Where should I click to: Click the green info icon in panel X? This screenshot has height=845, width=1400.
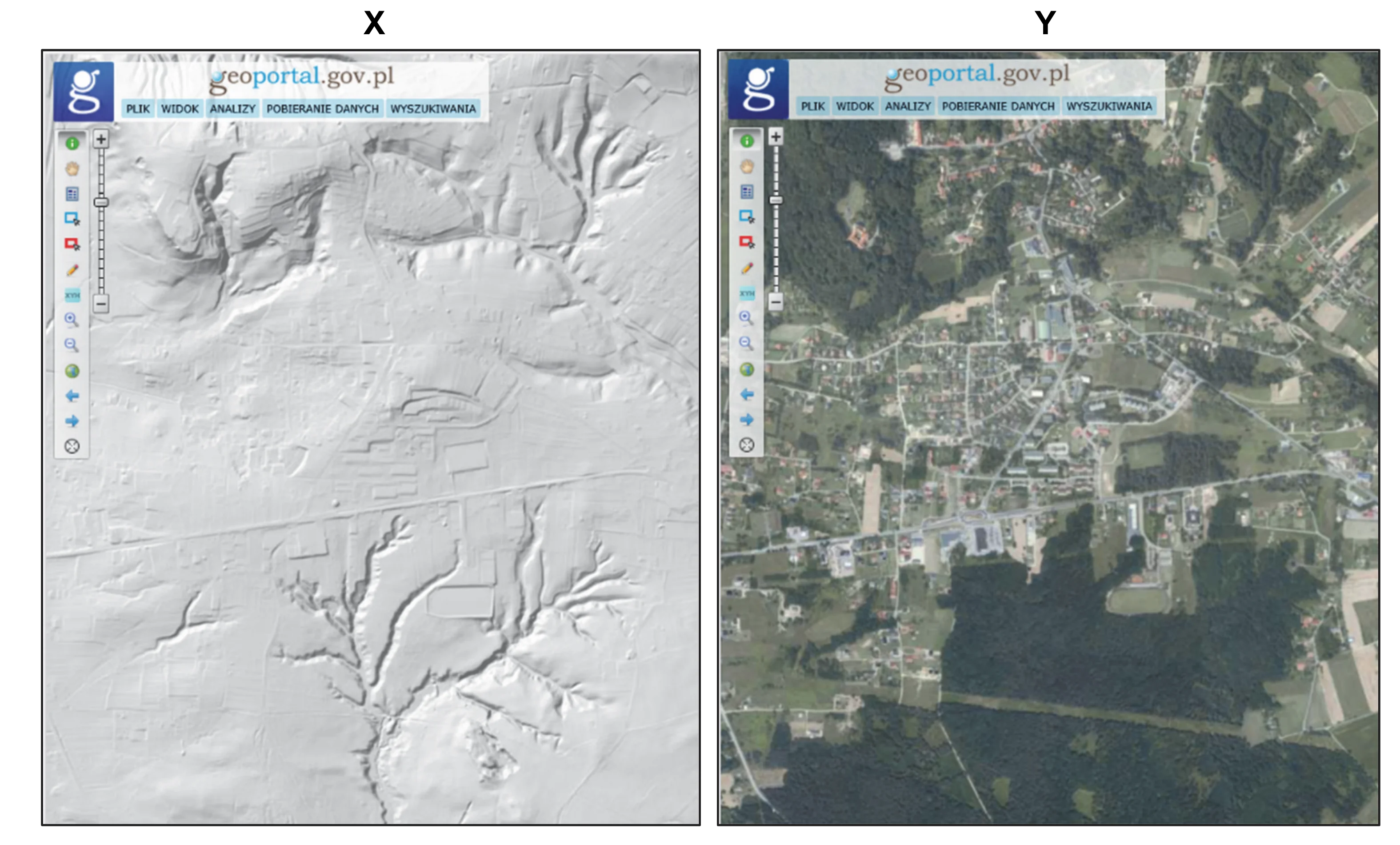(x=72, y=143)
